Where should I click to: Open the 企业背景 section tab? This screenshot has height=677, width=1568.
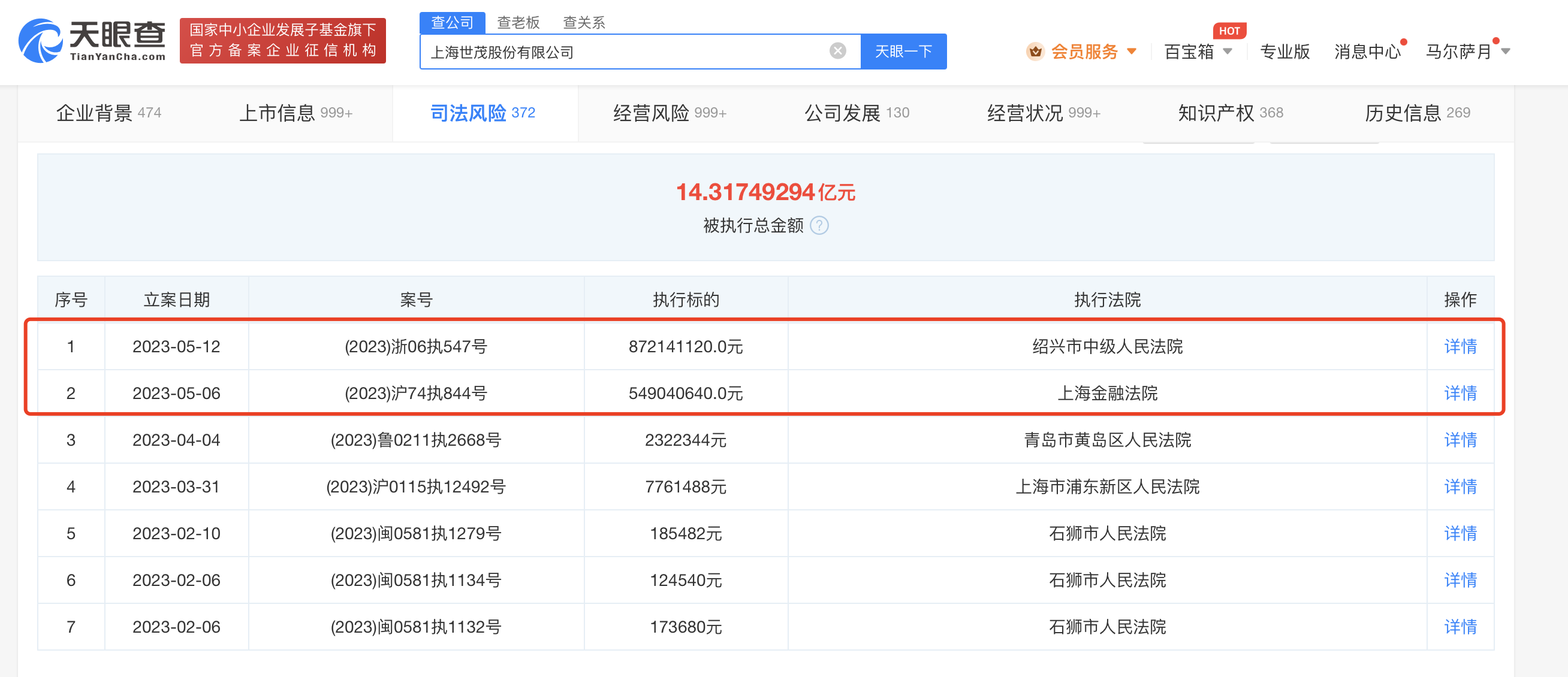108,113
